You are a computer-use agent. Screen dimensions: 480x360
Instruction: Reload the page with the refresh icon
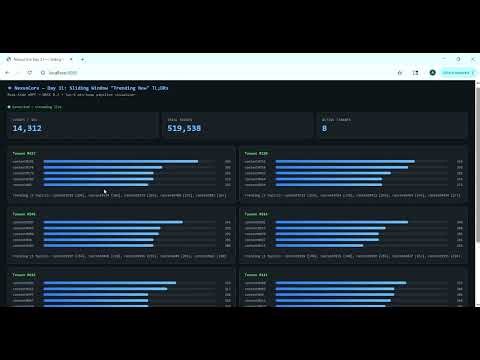click(x=30, y=73)
